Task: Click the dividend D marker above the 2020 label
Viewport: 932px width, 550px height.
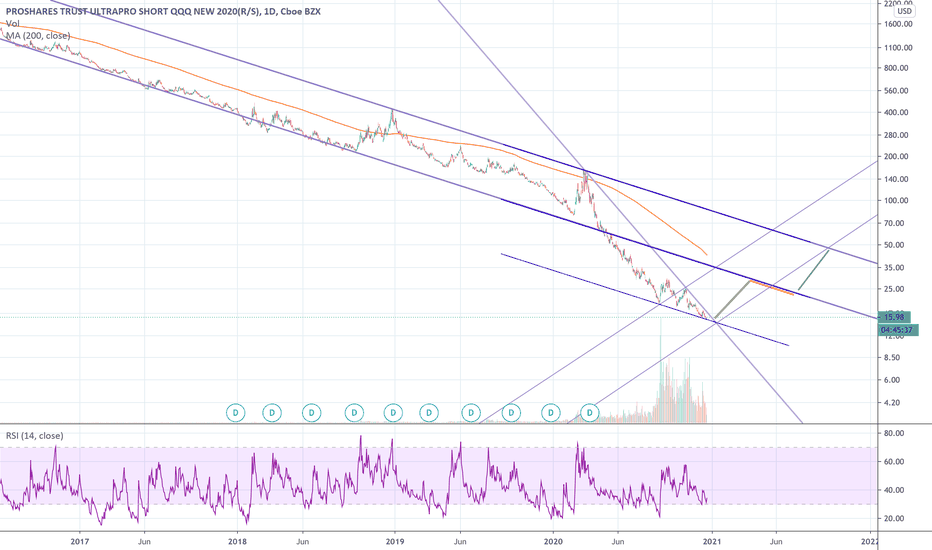Action: pyautogui.click(x=551, y=412)
